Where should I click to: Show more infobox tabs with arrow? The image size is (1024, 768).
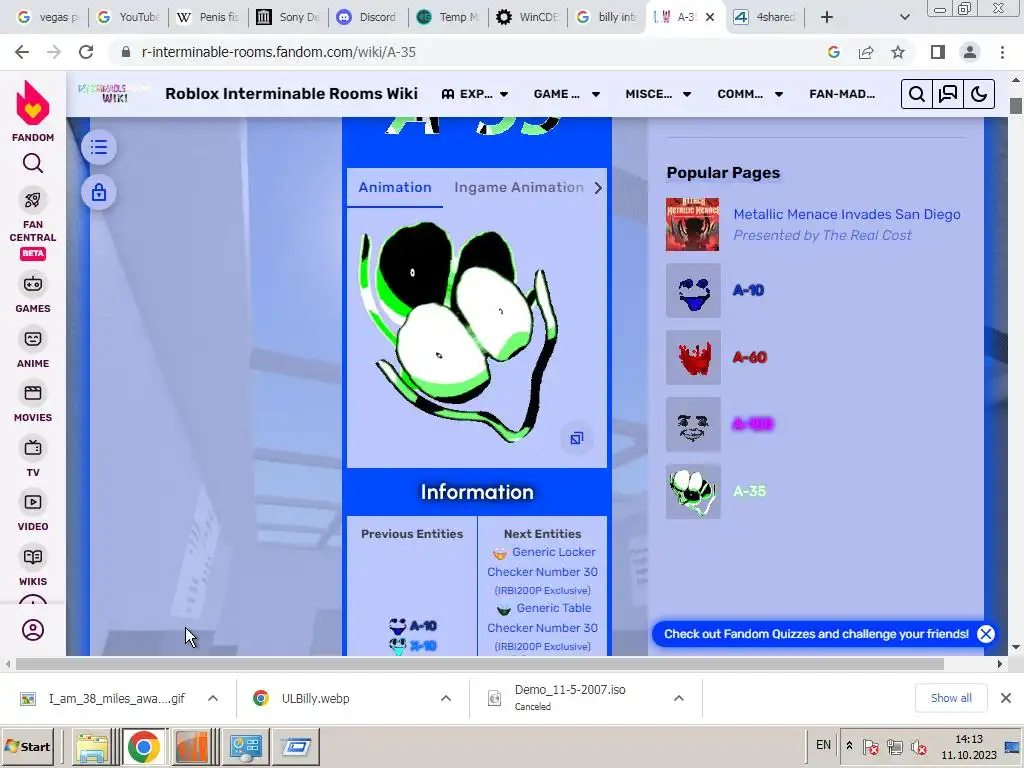click(598, 188)
